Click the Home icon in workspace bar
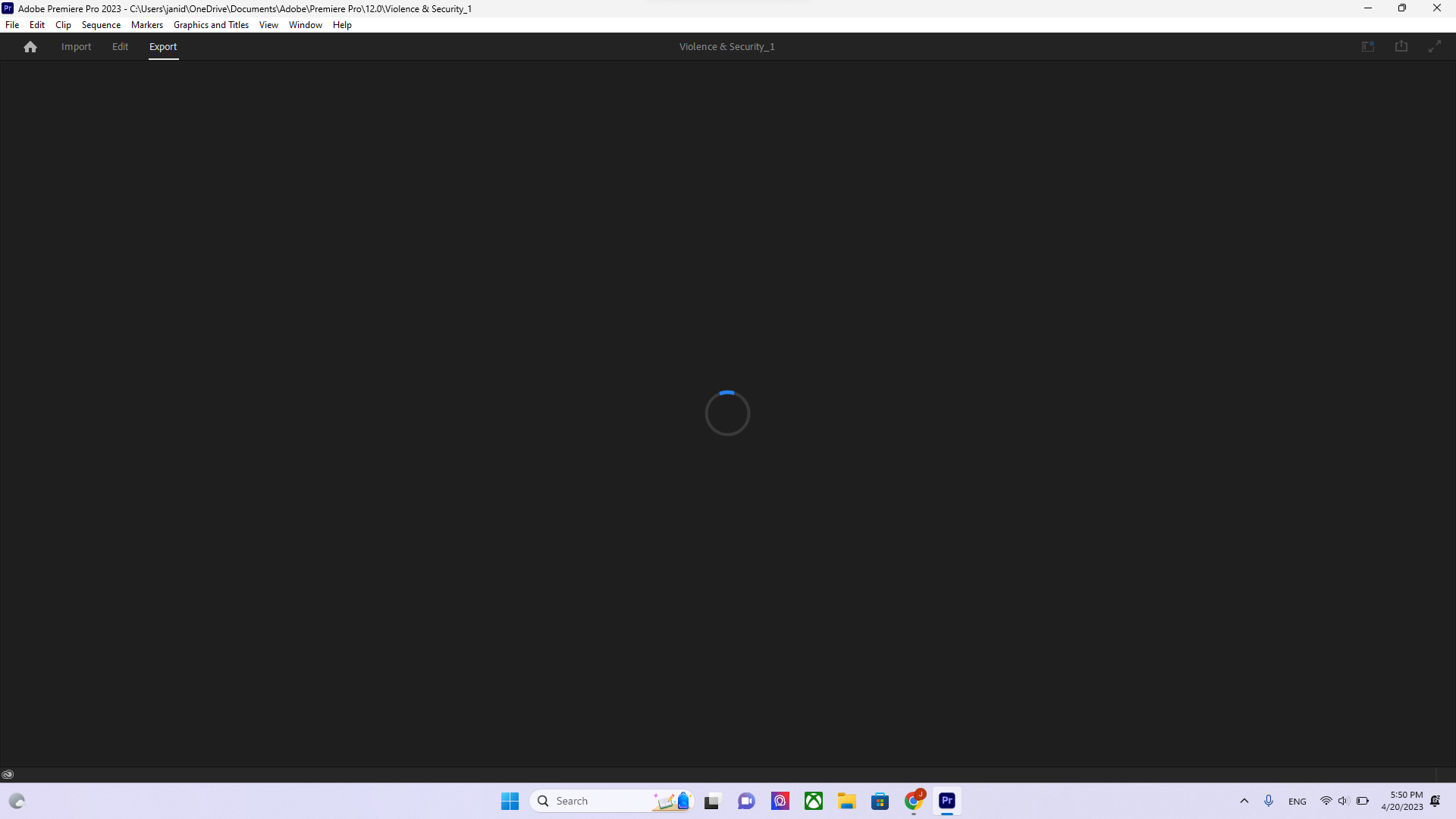This screenshot has height=819, width=1456. [x=30, y=47]
